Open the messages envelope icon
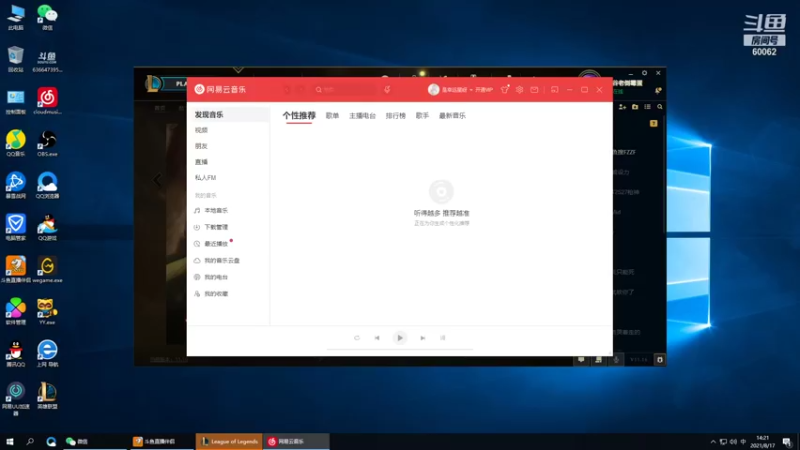800x450 pixels. [x=534, y=90]
